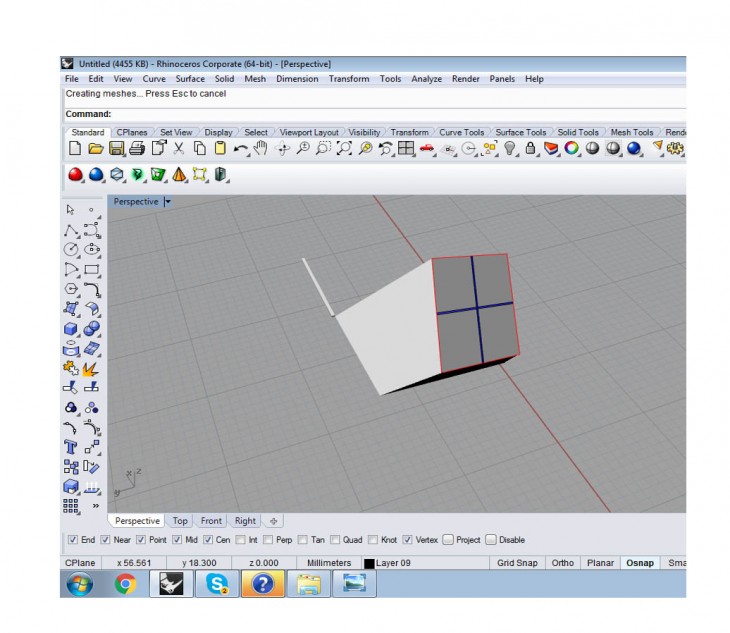Select the Box solid tool in the sidebar

pyautogui.click(x=71, y=329)
